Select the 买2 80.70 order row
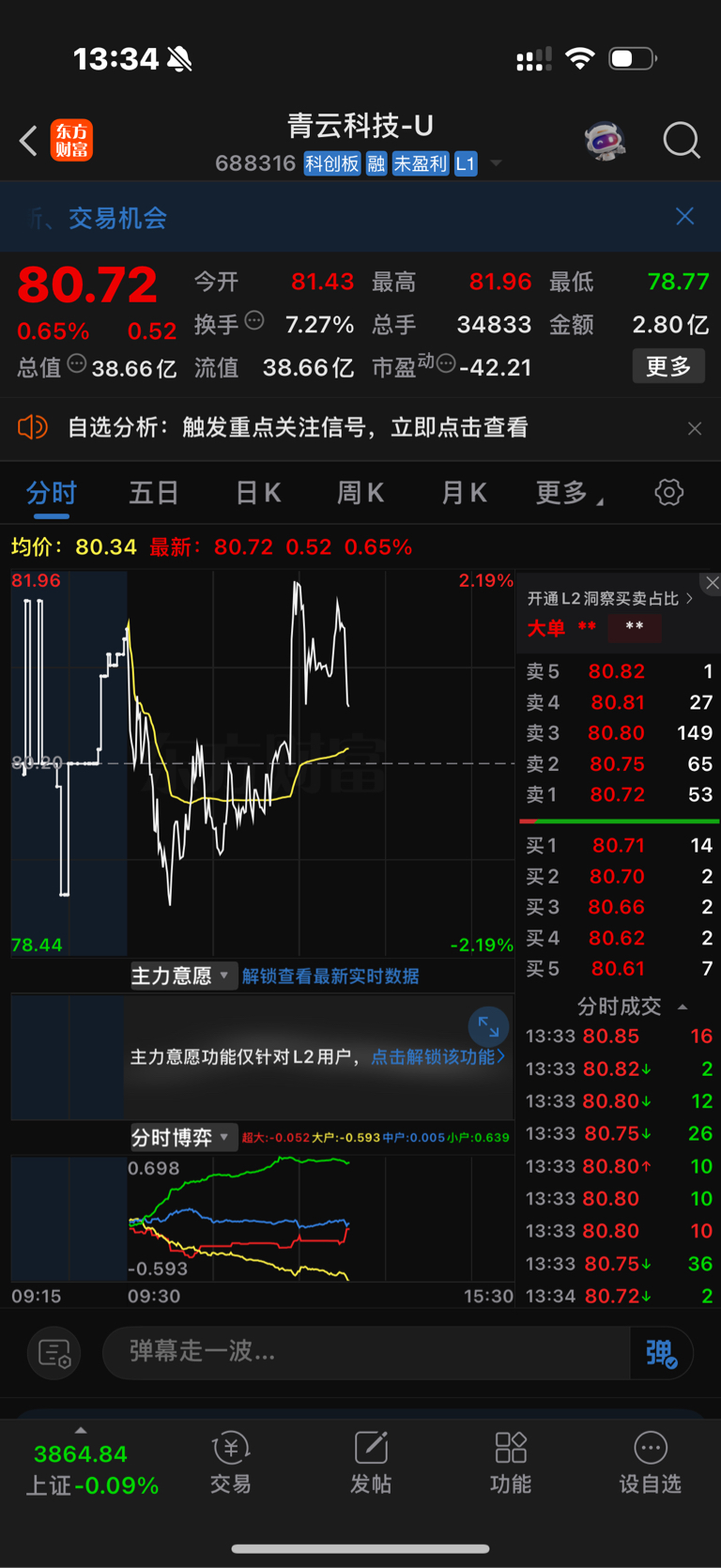 [x=619, y=876]
